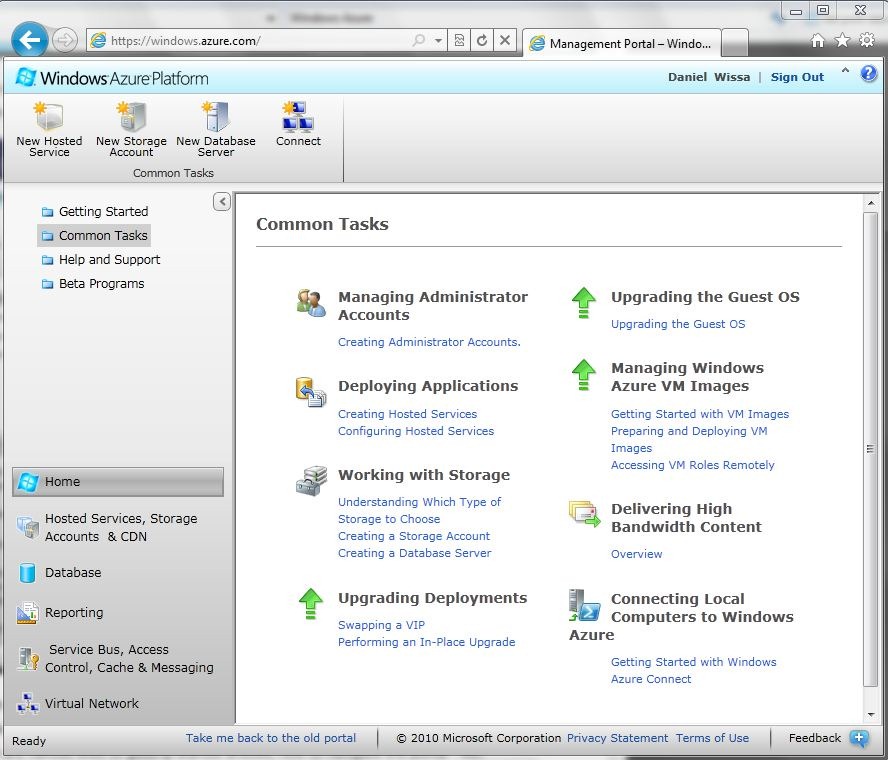Viewport: 888px width, 760px height.
Task: Click the scrollbar up arrow
Action: (x=870, y=202)
